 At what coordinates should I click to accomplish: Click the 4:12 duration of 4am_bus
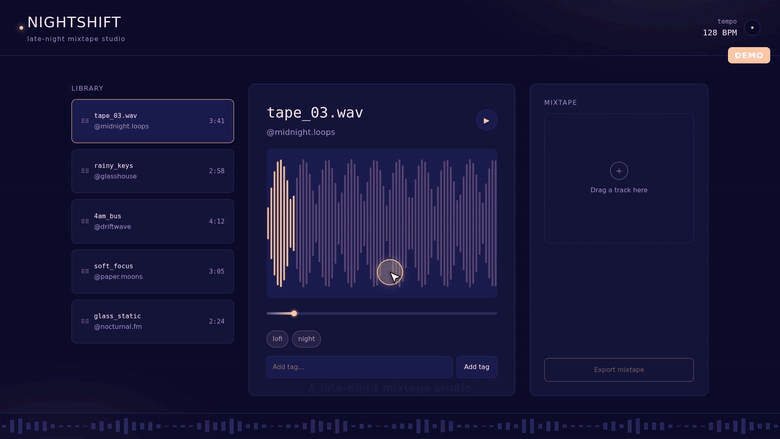point(216,221)
